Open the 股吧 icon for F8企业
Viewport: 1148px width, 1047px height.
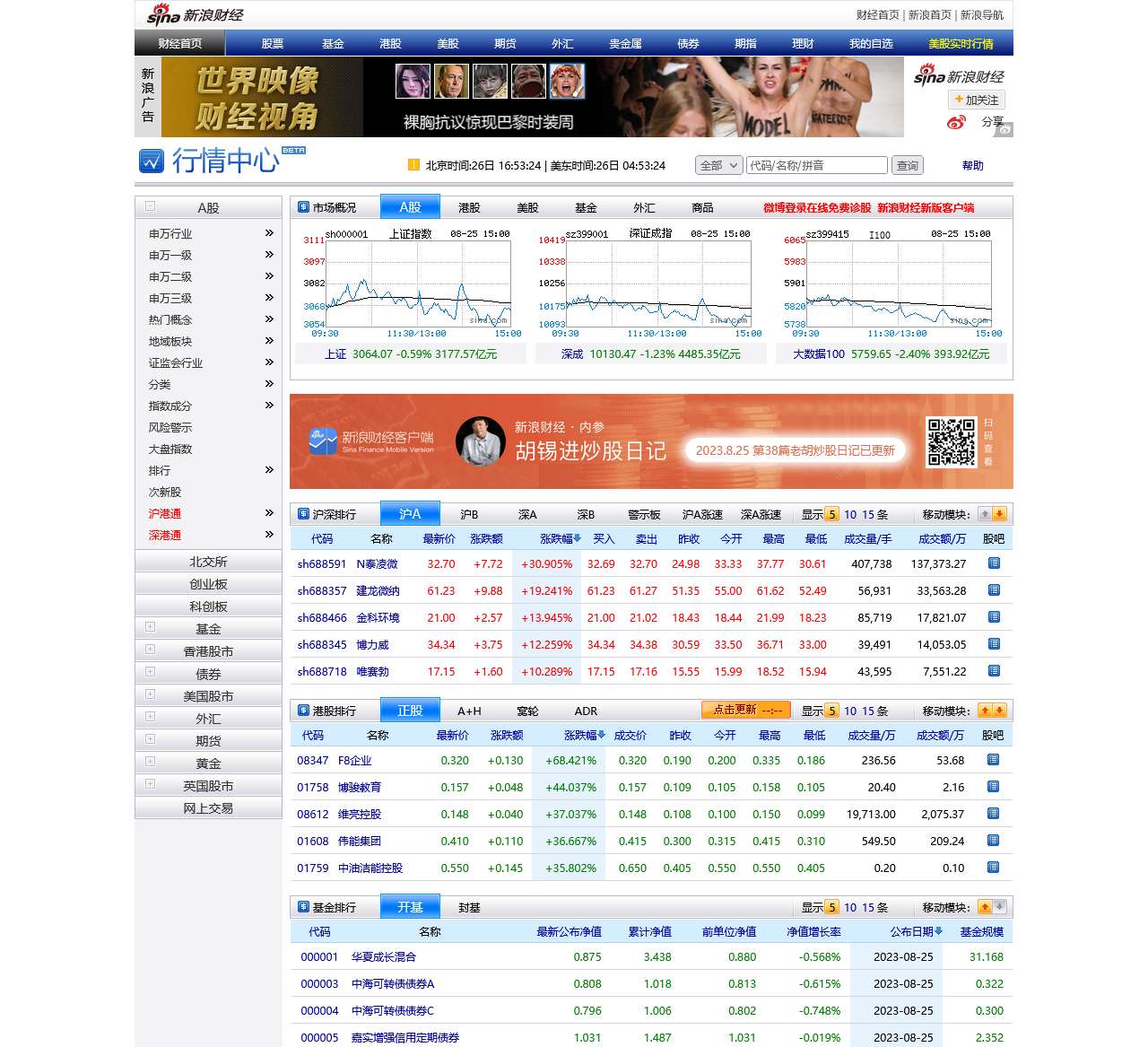tap(994, 760)
